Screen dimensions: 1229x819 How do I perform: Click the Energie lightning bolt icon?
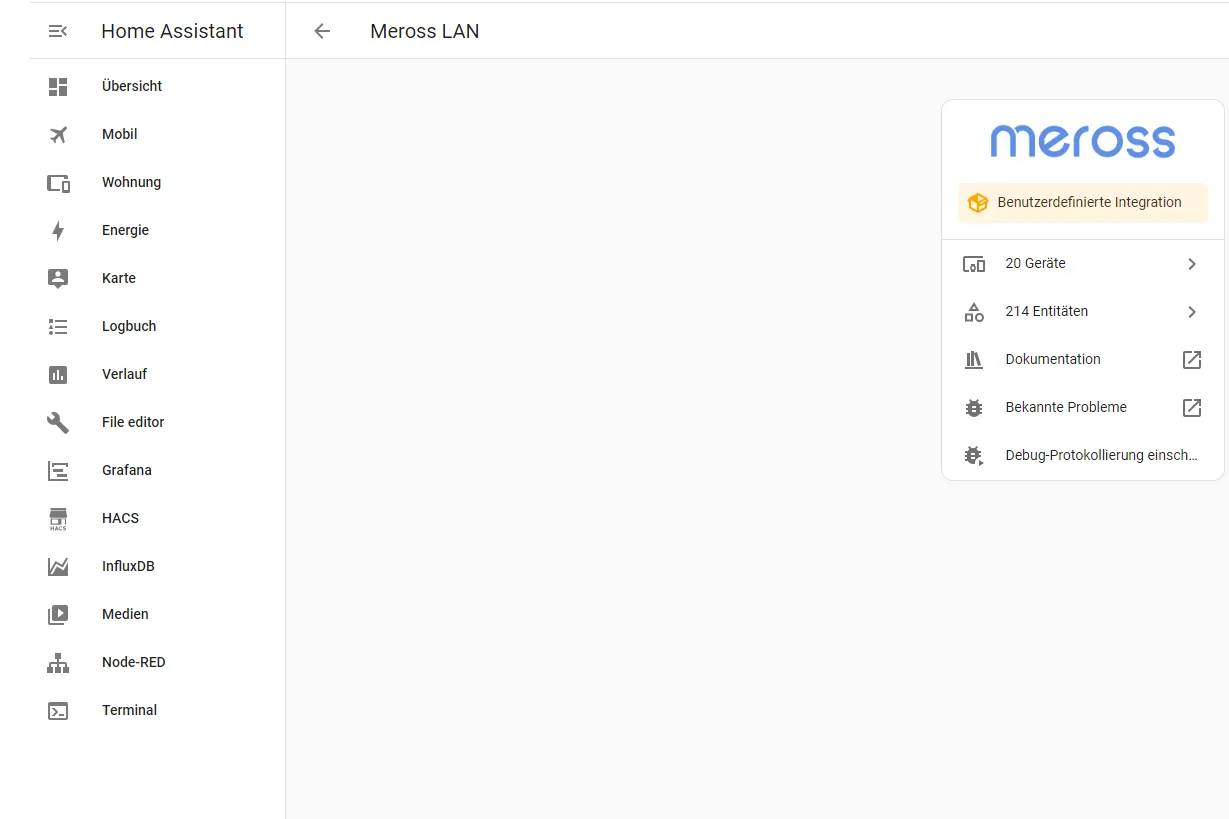[58, 230]
